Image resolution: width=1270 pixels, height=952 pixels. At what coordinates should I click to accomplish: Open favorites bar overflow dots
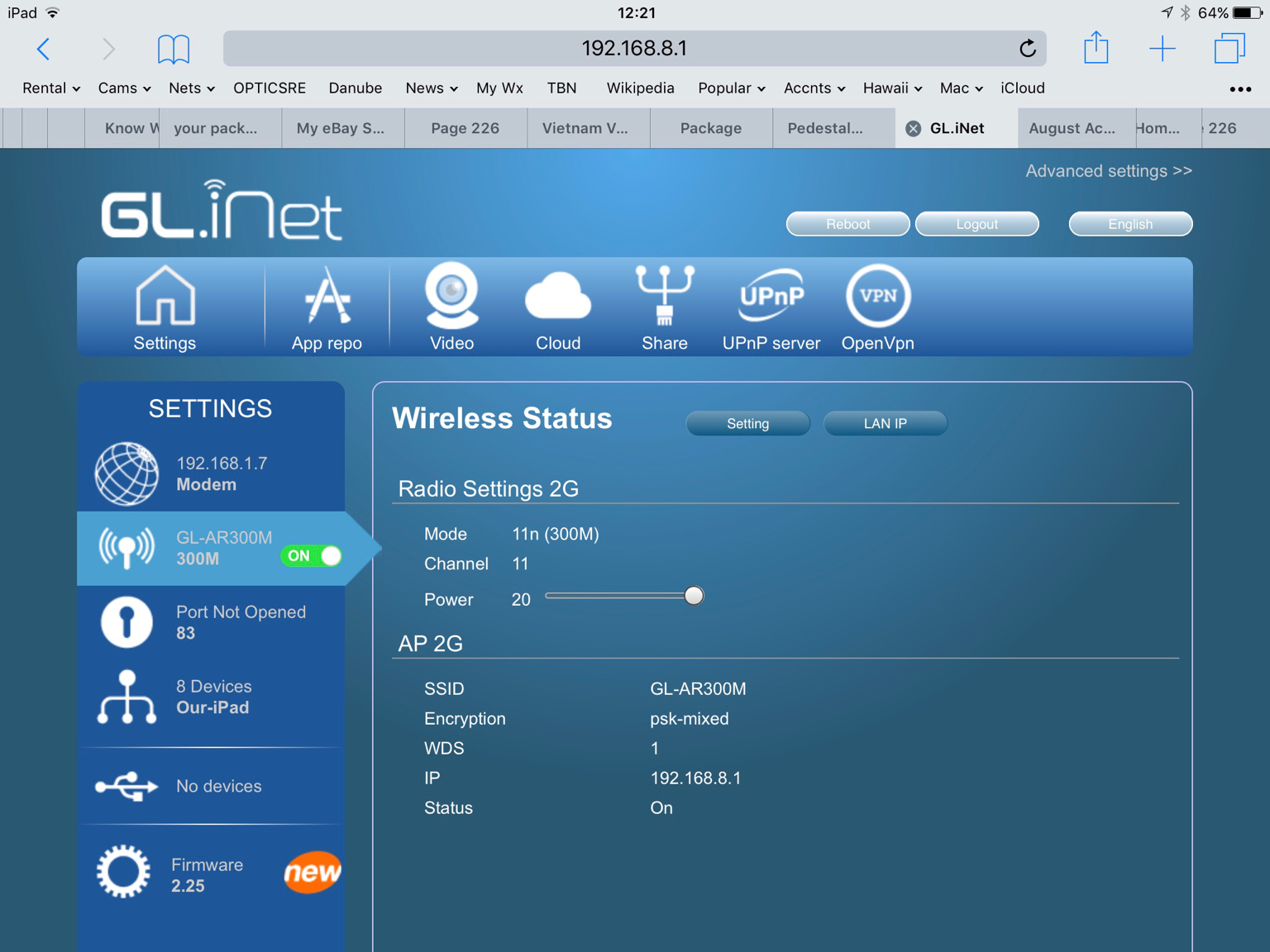pos(1240,88)
